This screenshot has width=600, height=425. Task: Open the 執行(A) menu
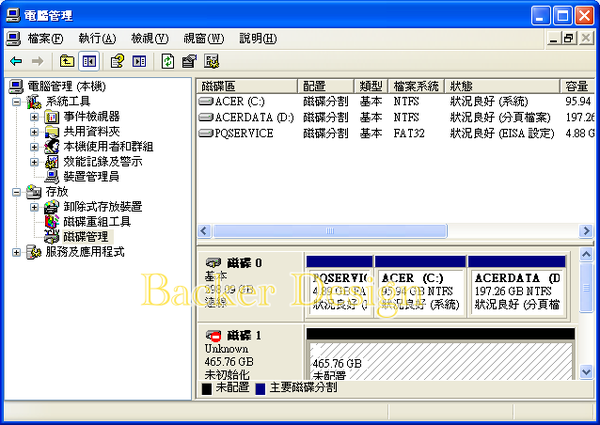point(97,38)
